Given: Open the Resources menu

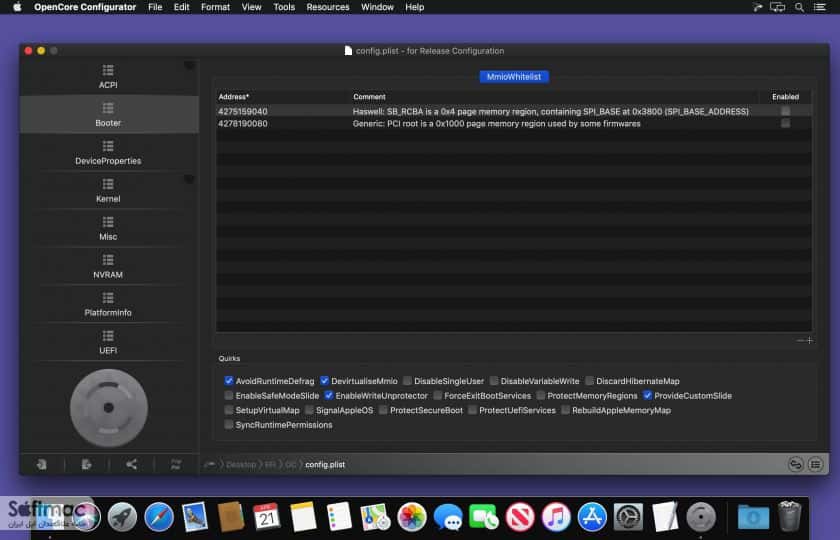Looking at the screenshot, I should click(328, 7).
